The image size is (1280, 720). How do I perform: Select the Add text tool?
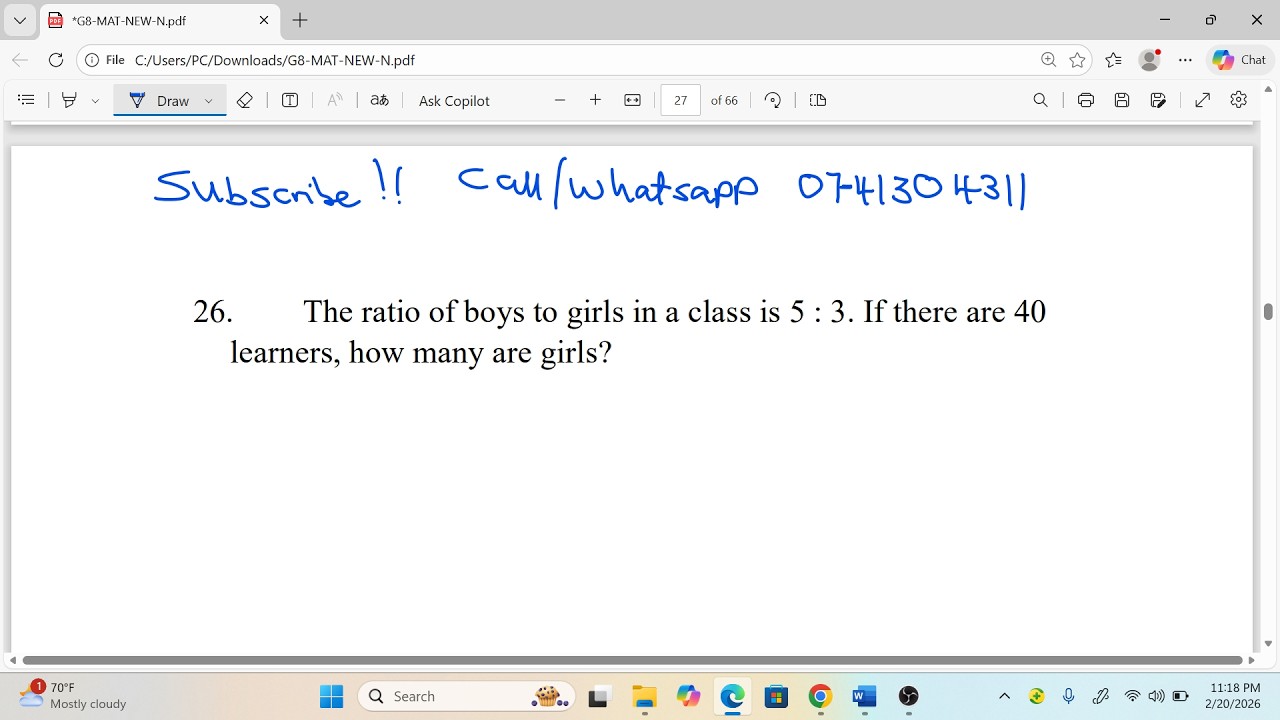click(x=290, y=100)
